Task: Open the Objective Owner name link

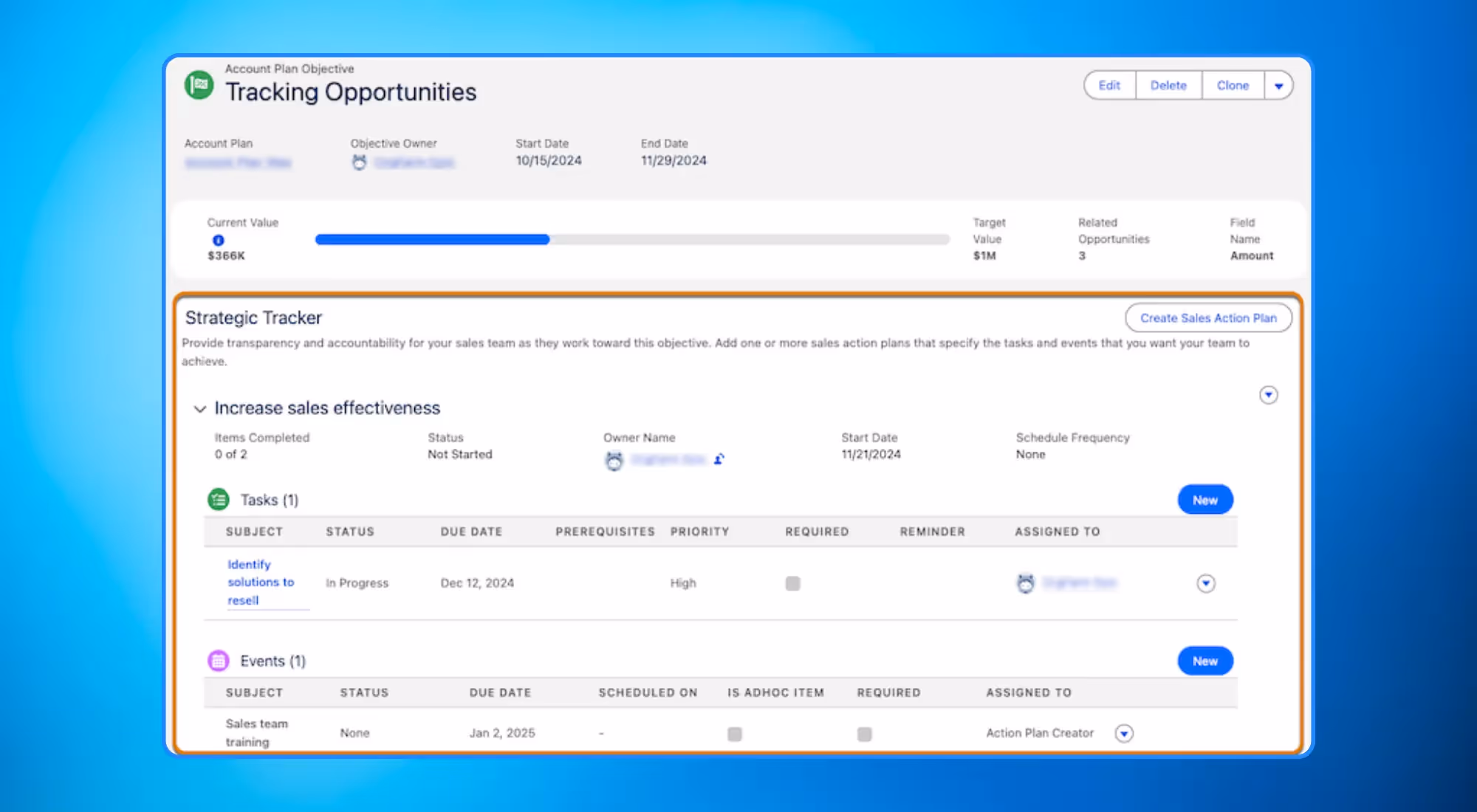Action: [414, 162]
